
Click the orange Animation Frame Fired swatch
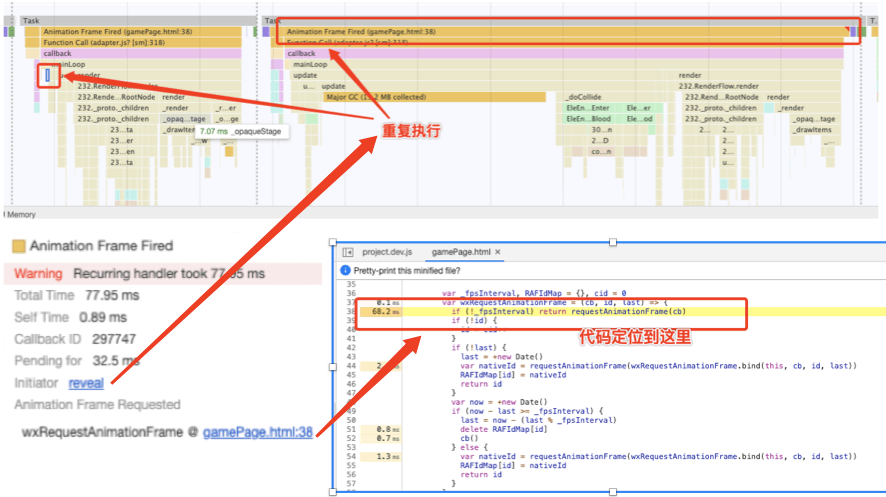pos(19,246)
